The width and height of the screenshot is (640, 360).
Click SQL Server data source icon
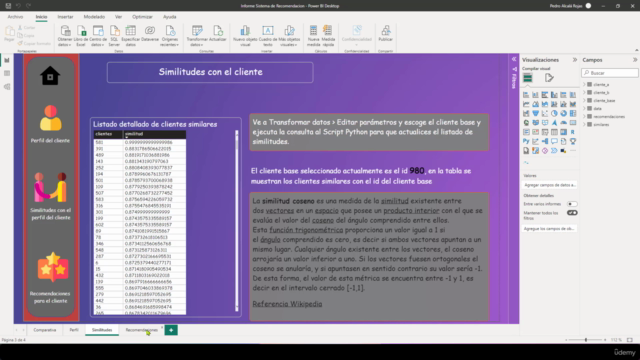point(114,36)
